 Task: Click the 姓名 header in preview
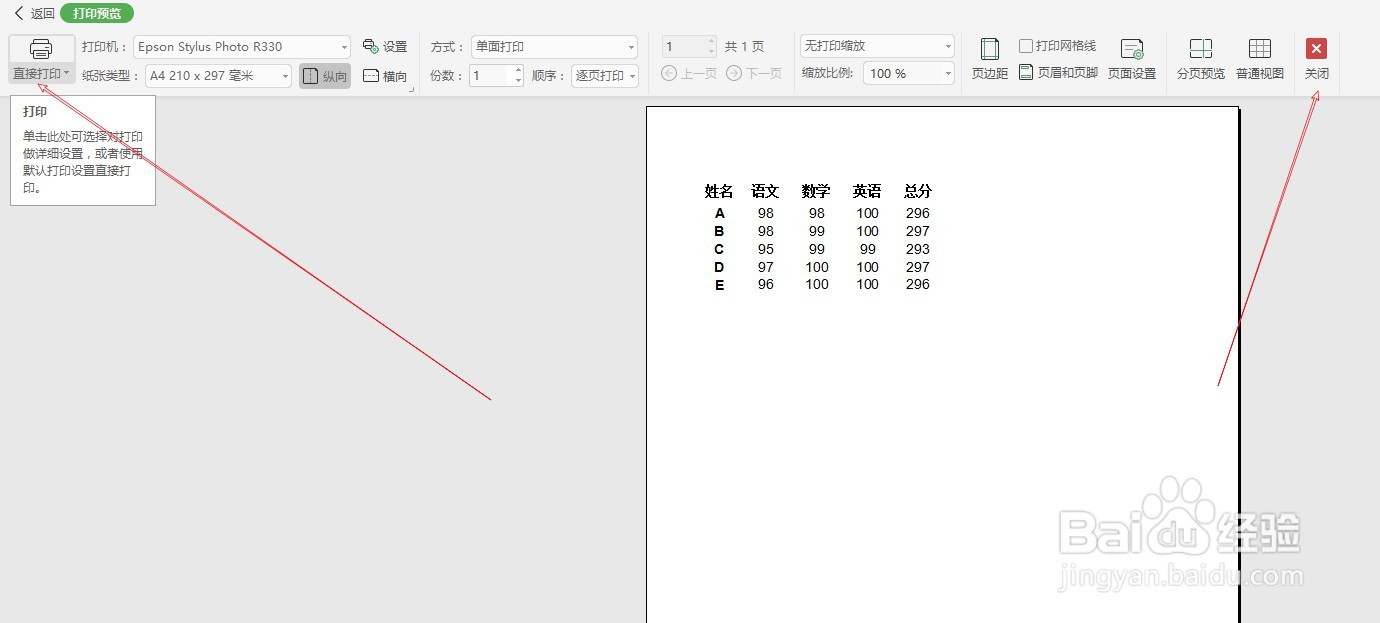[719, 191]
